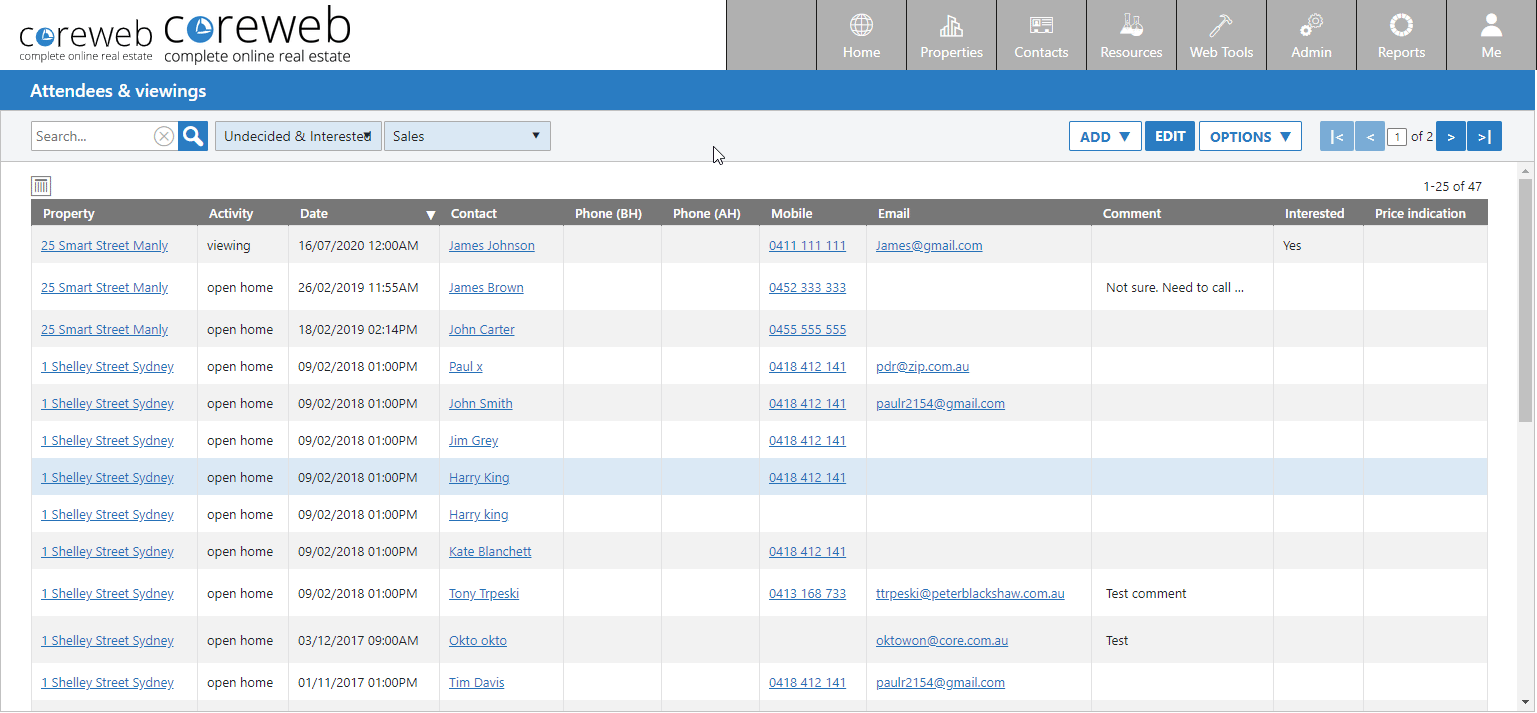Open the Web Tools hammer icon

point(1221,26)
